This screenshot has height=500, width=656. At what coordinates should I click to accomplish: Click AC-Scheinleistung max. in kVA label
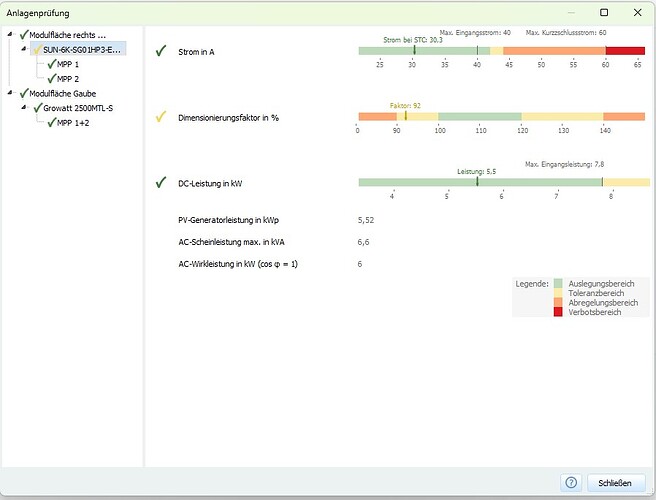[231, 242]
